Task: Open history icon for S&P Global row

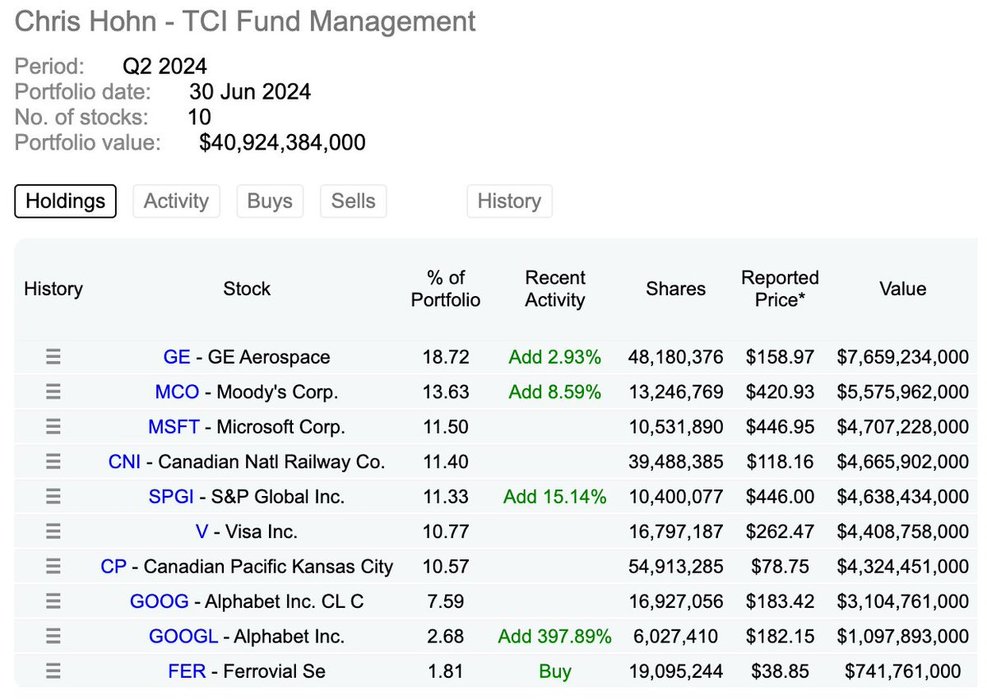Action: pyautogui.click(x=53, y=497)
